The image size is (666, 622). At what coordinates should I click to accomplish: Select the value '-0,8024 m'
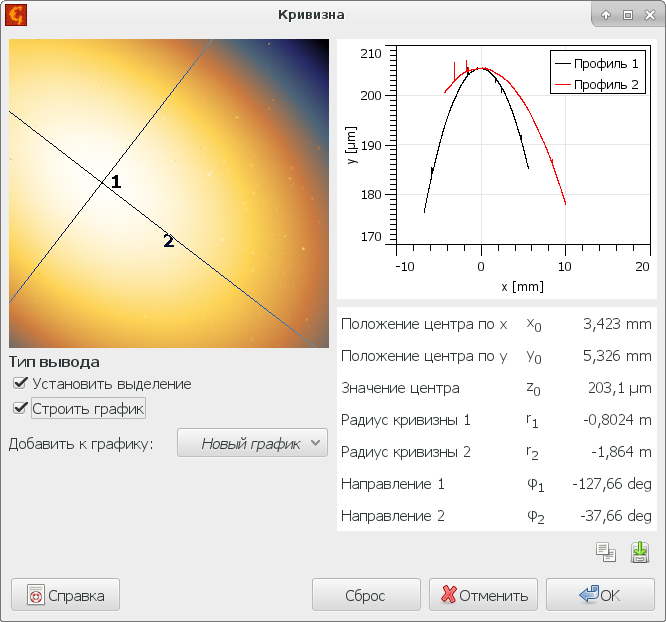tap(617, 420)
